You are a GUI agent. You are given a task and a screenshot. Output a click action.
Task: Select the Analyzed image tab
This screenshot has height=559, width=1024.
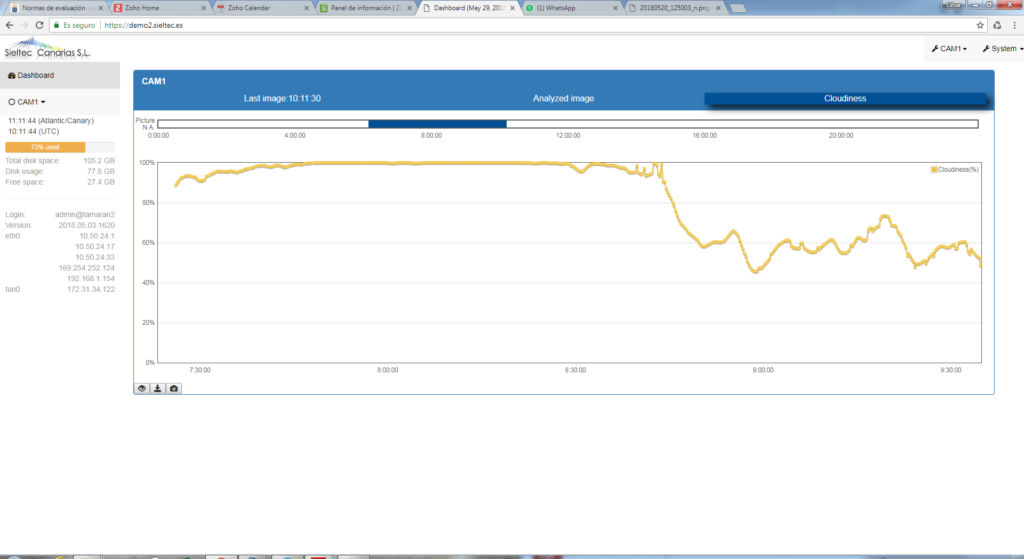pos(563,99)
